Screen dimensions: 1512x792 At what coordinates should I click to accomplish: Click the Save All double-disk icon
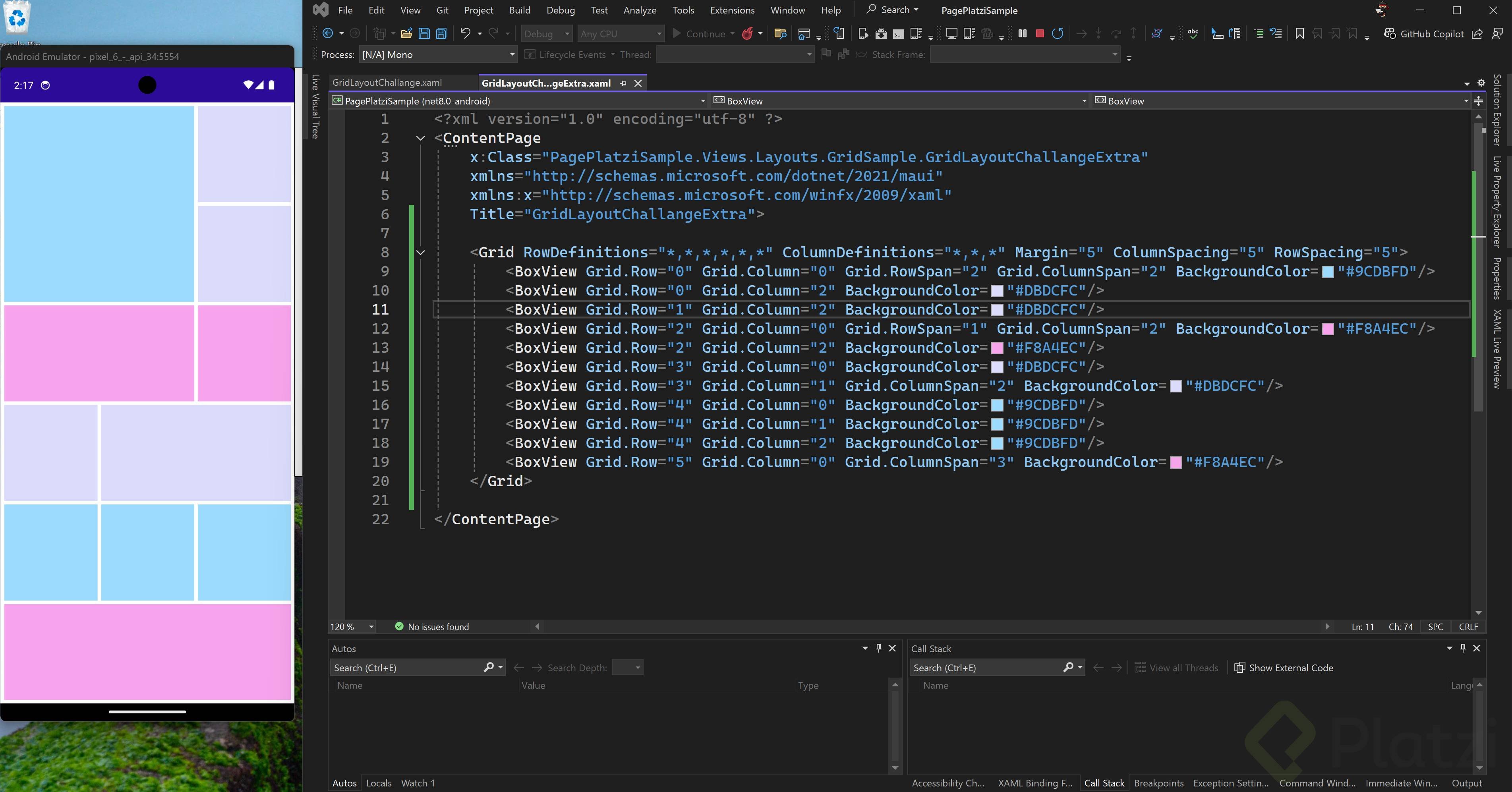point(441,33)
